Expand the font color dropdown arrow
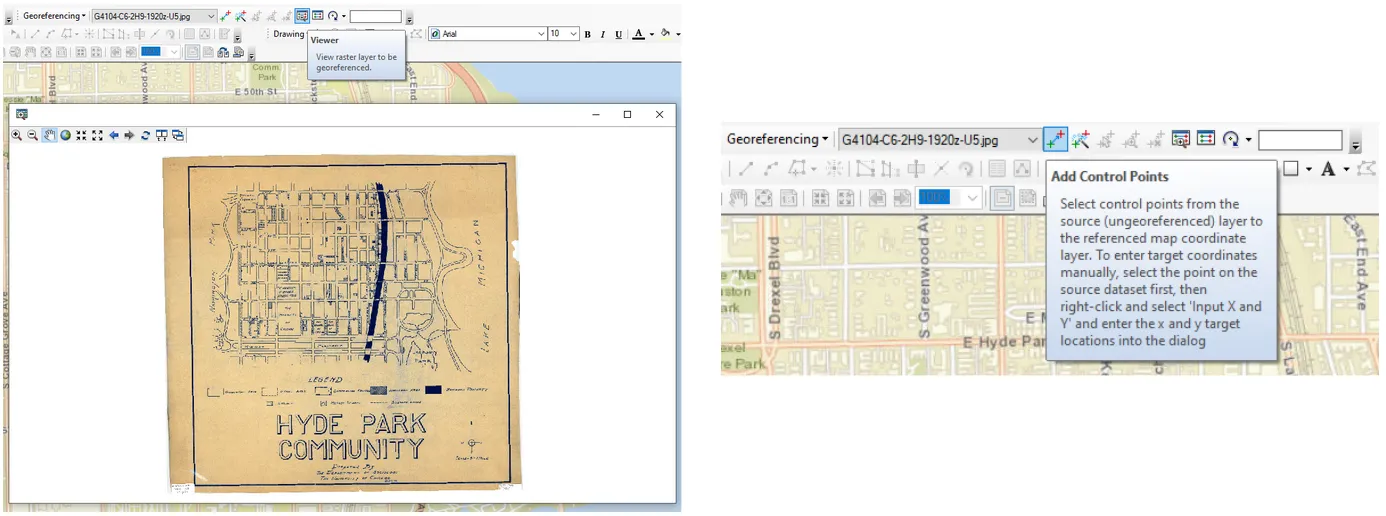Image resolution: width=1386 pixels, height=516 pixels. pos(652,34)
